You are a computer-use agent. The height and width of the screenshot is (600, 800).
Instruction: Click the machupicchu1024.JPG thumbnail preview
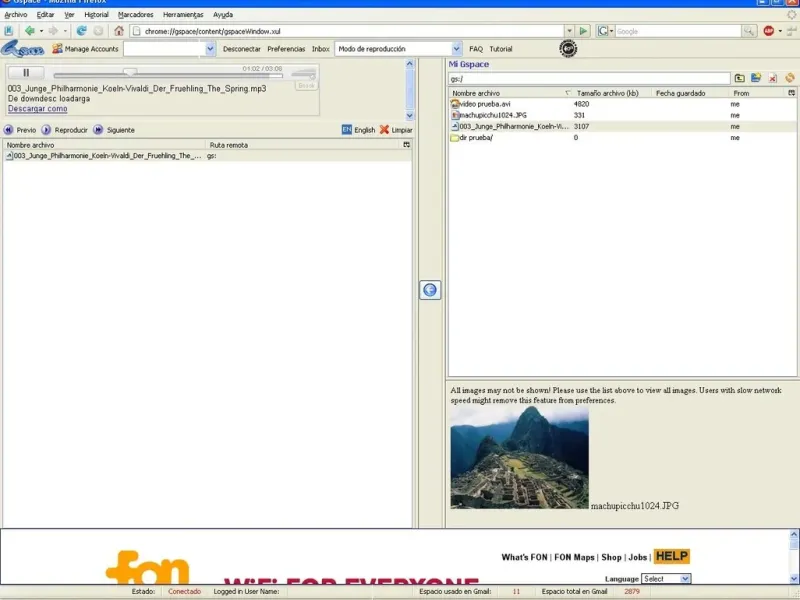[x=519, y=458]
